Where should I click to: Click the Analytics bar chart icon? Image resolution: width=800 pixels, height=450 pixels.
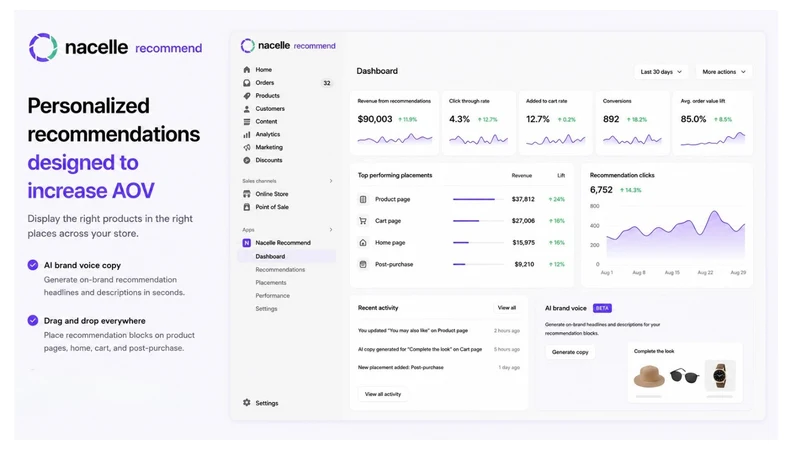(x=247, y=134)
